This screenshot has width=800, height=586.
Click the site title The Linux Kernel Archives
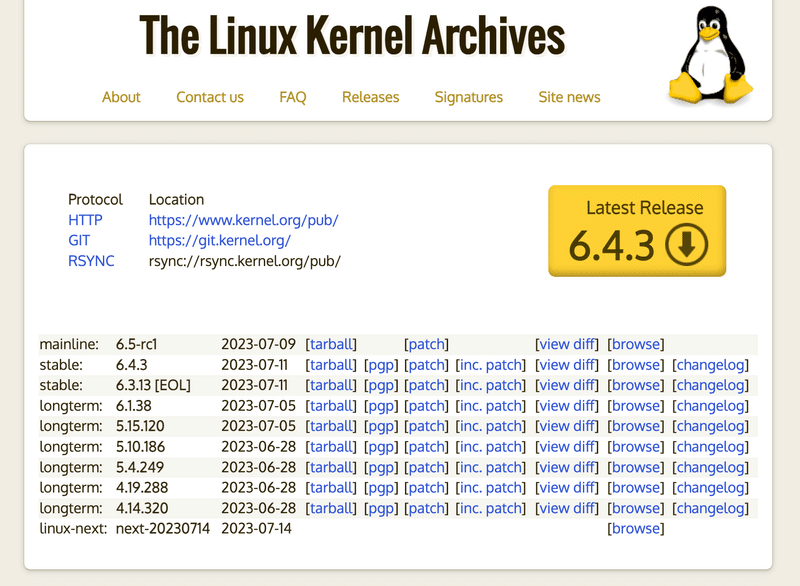click(352, 35)
